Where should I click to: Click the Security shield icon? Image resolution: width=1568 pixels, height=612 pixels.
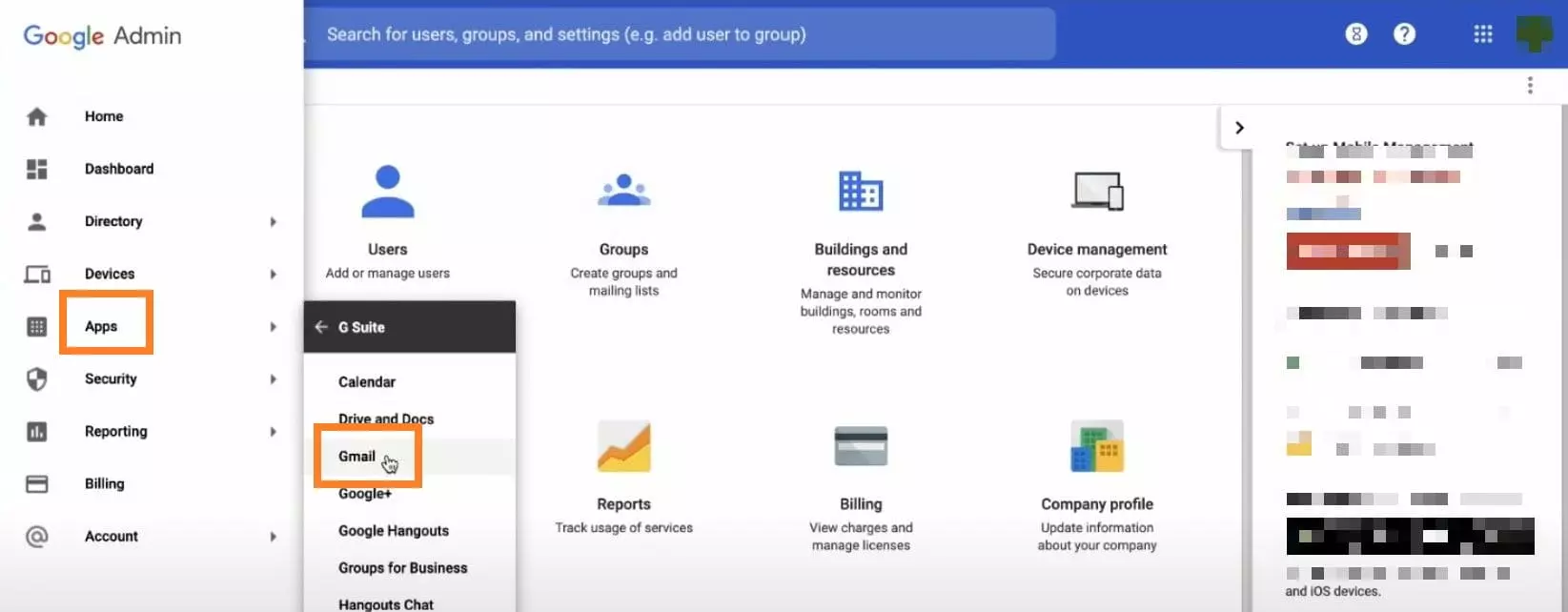(x=36, y=379)
